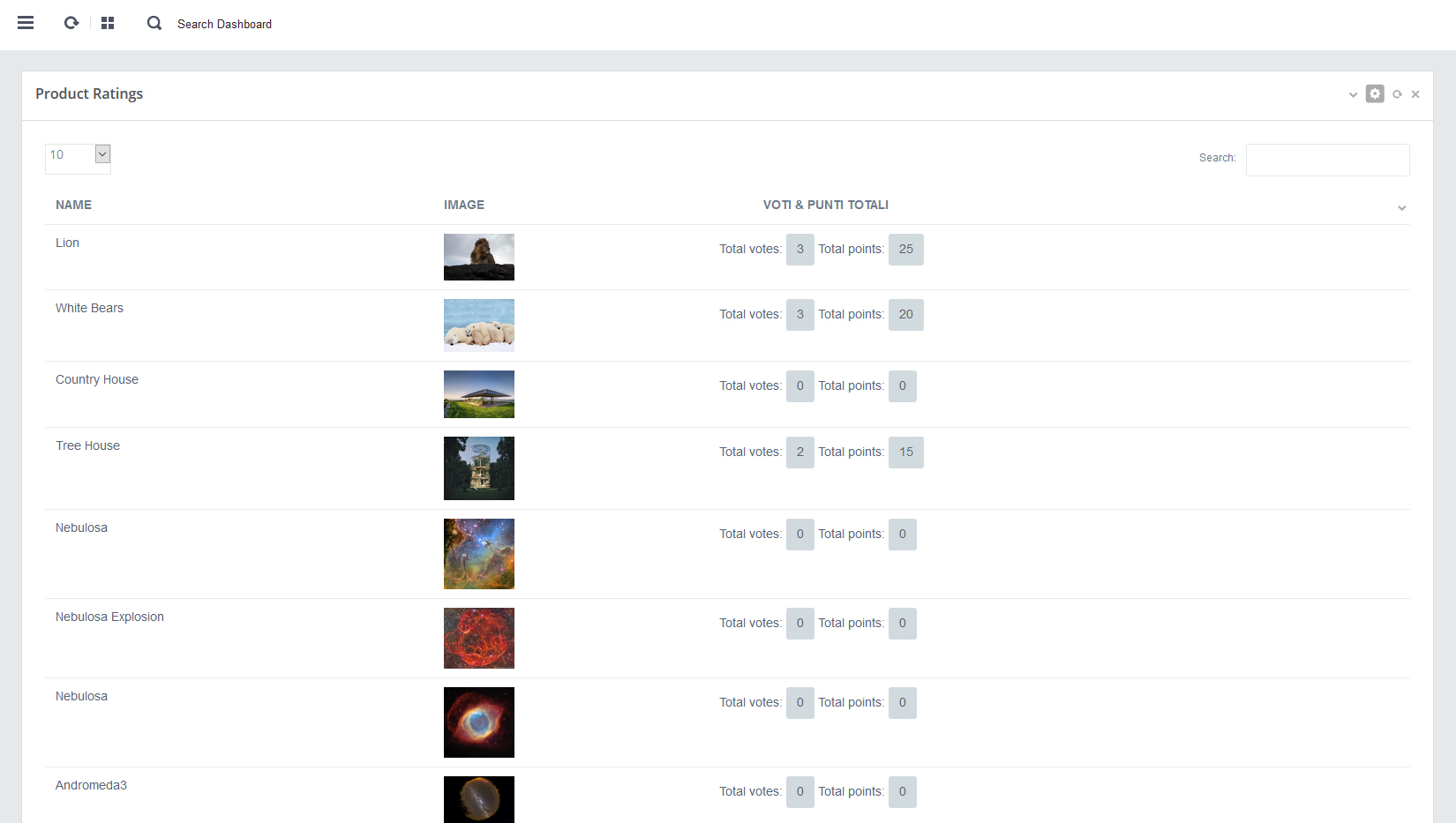Click the search magnifier icon
Screen dimensions: 1456x823
click(x=154, y=23)
